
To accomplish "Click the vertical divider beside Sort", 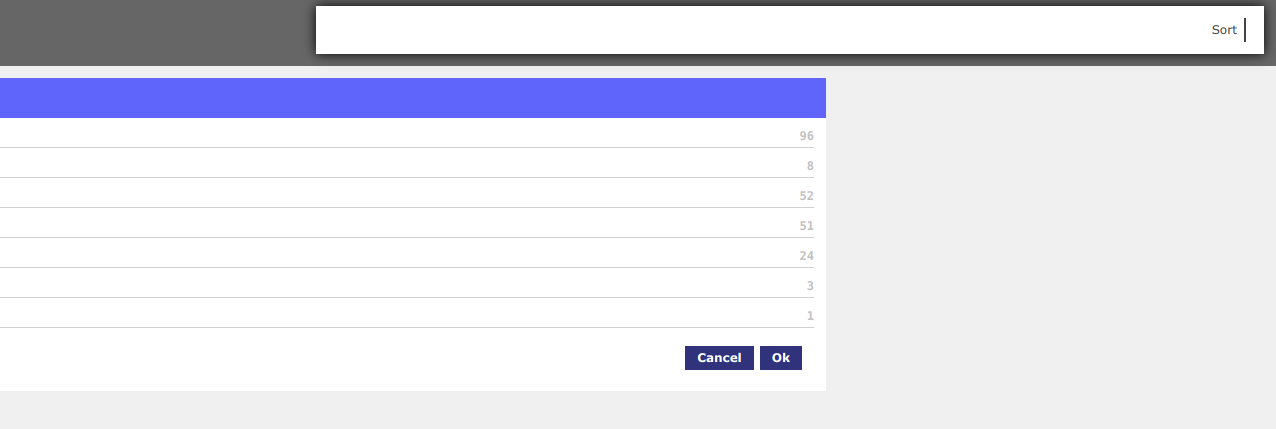I will (x=1245, y=30).
